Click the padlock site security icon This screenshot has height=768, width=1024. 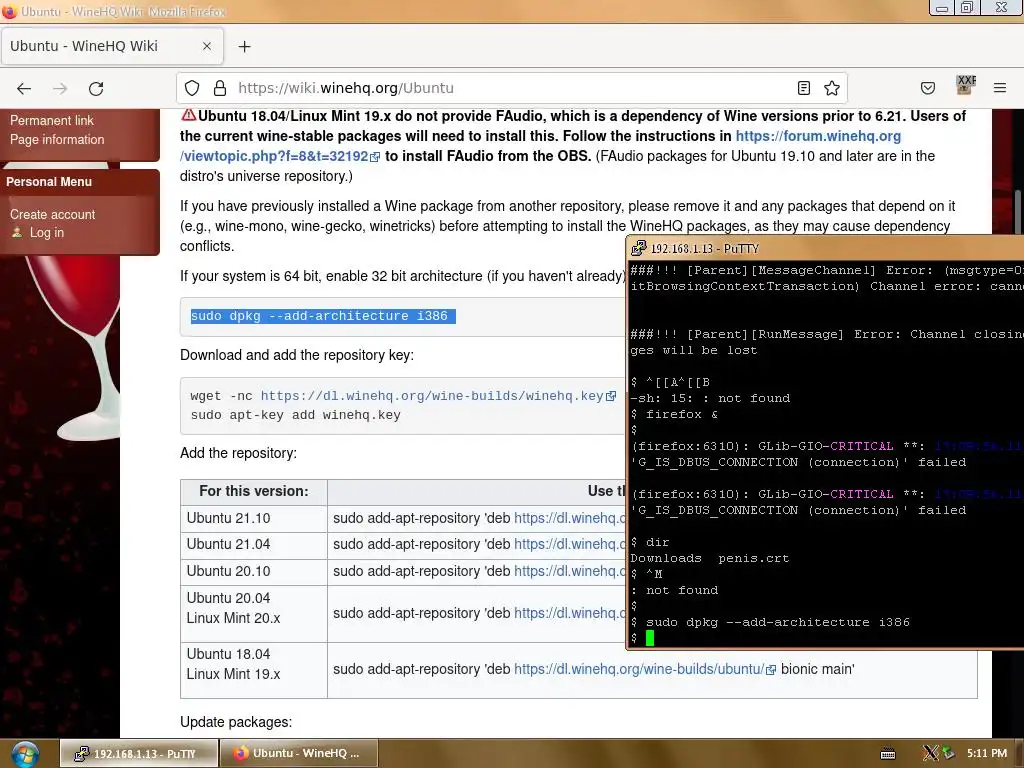click(x=220, y=88)
